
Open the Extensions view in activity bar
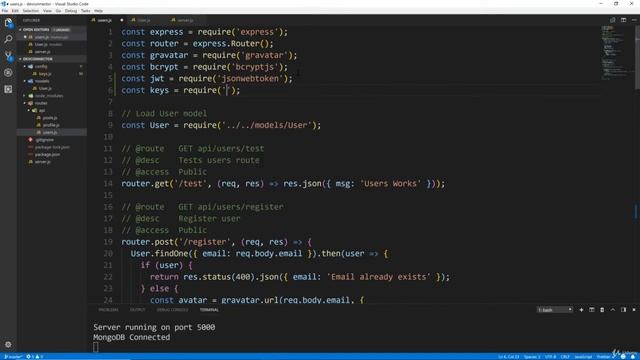point(8,89)
